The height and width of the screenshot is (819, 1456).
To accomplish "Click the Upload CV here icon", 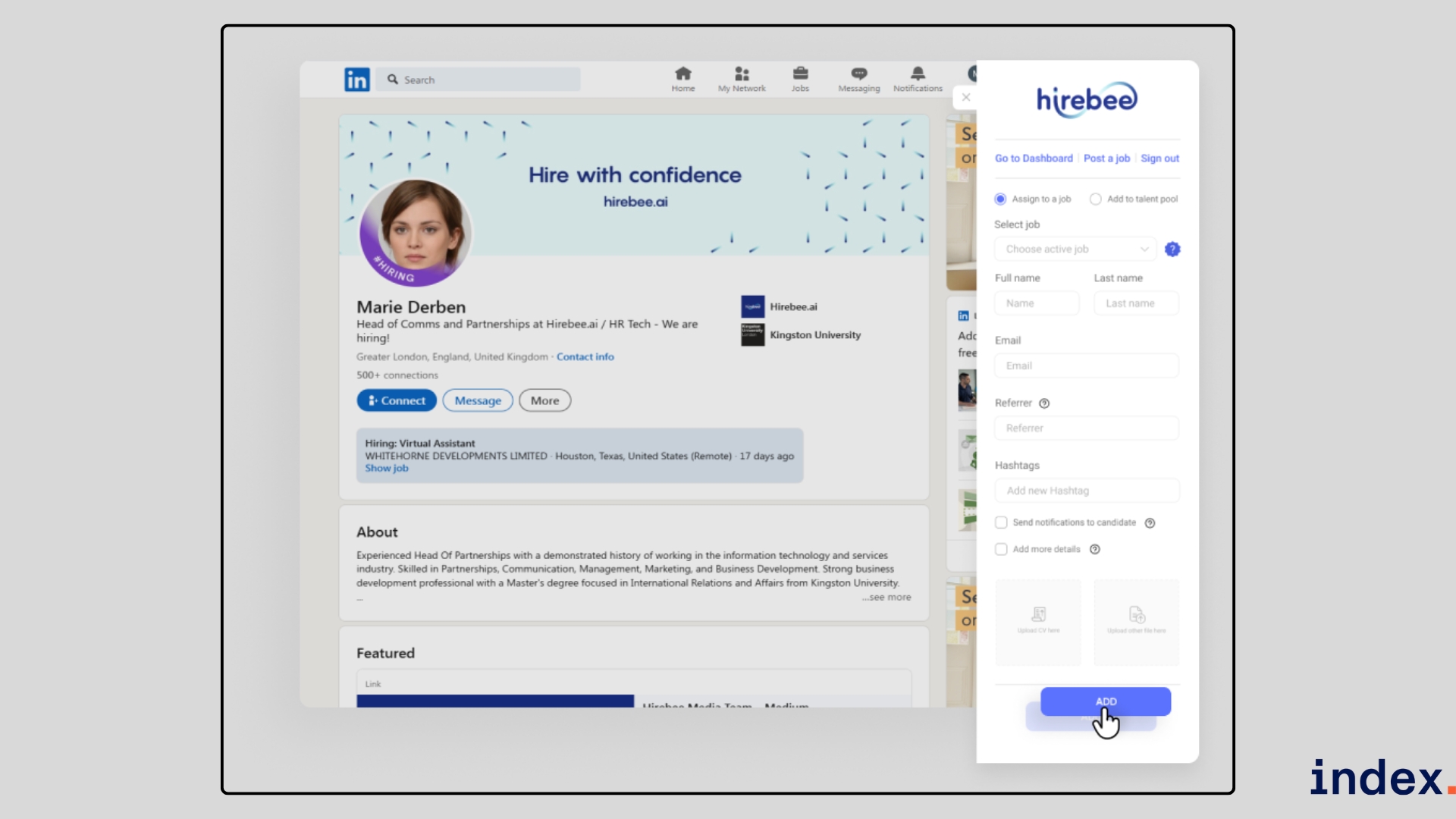I will 1038,615.
